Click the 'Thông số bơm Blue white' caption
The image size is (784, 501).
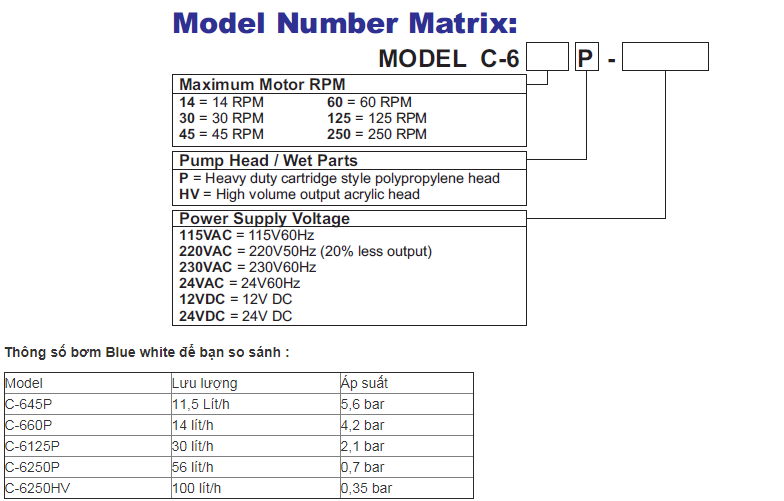point(147,352)
